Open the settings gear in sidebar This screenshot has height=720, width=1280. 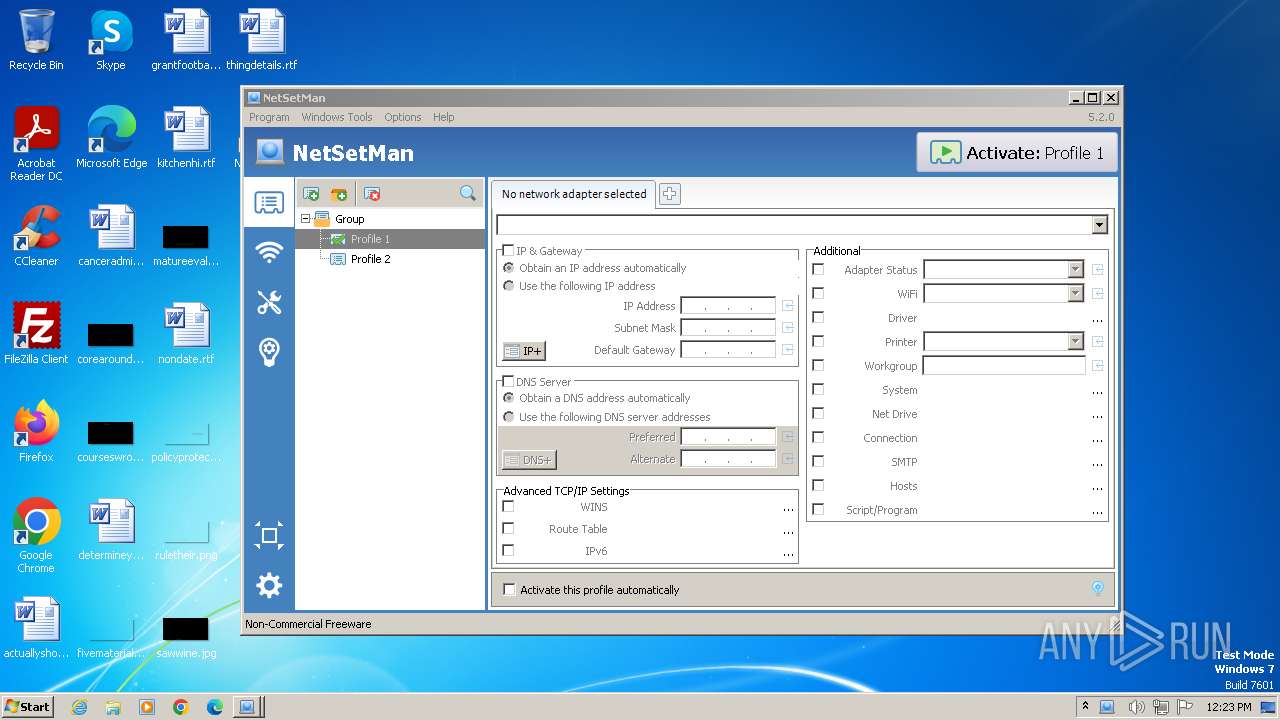269,585
